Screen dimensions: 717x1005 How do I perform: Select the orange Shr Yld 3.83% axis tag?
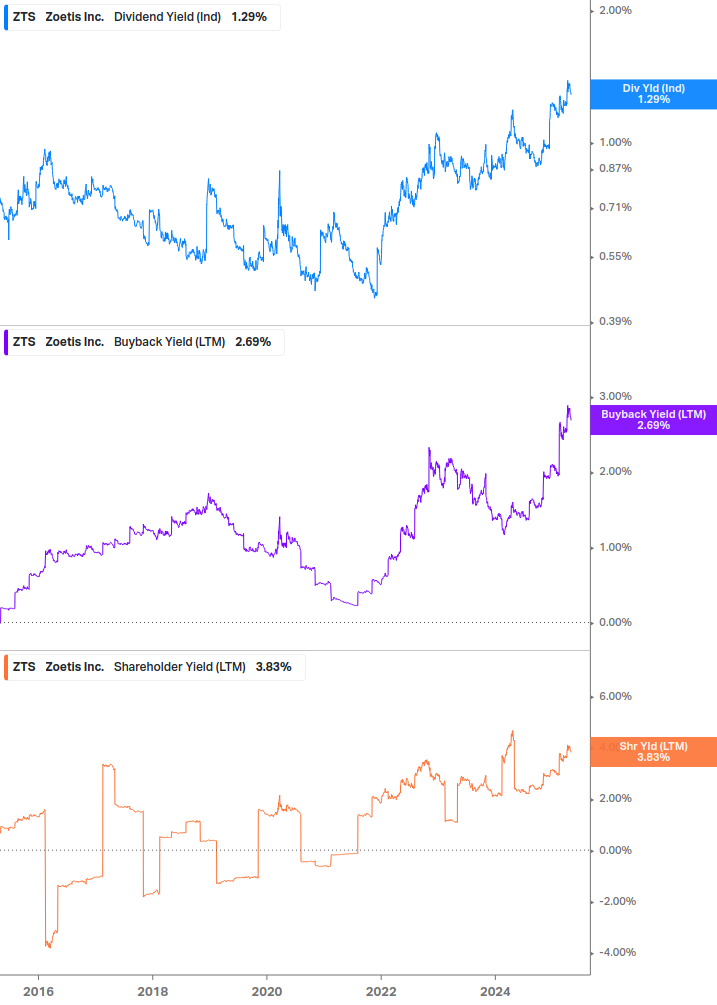coord(654,752)
